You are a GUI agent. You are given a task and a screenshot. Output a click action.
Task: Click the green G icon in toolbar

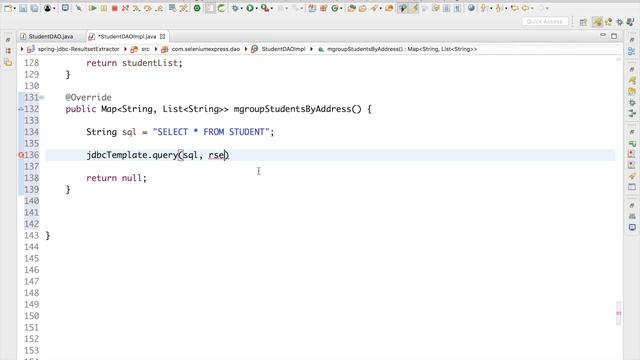[x=335, y=8]
